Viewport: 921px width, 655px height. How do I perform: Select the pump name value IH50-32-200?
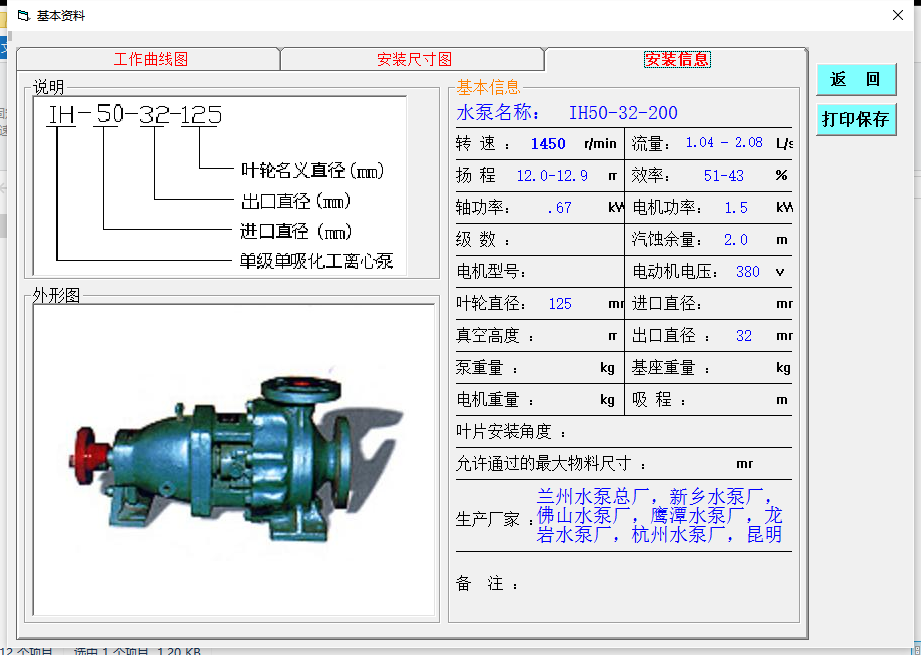[623, 113]
